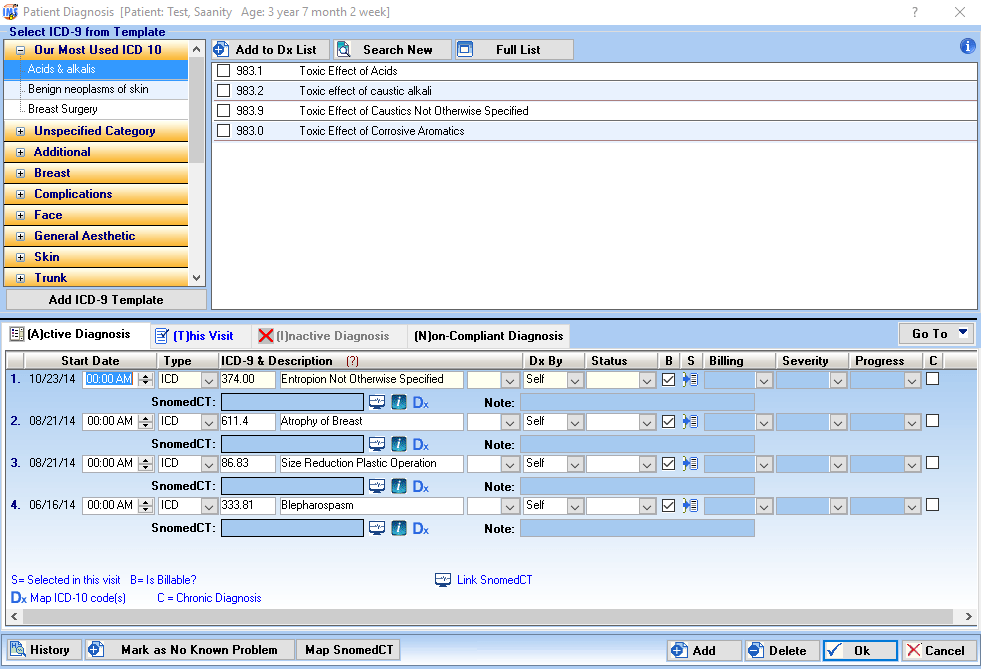Check the 983.2 caustic alkali box
This screenshot has height=669, width=981.
pyautogui.click(x=223, y=91)
